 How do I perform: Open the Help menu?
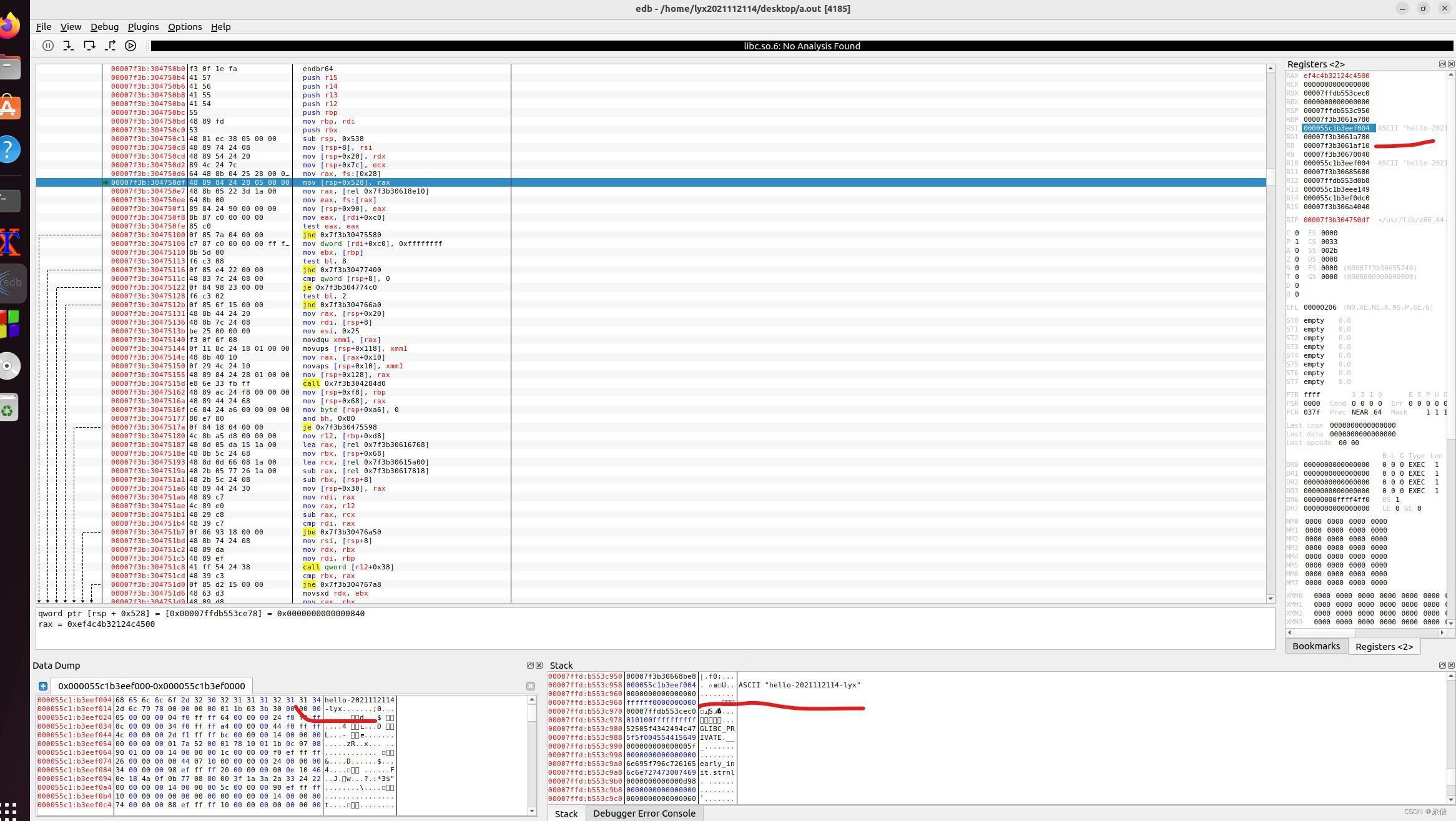220,27
